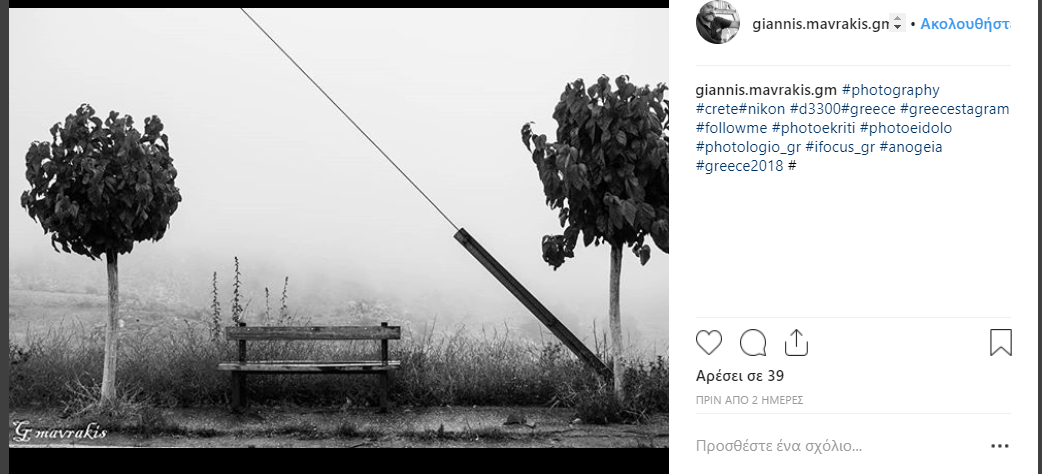Open comments with the speech bubble icon

(x=753, y=343)
